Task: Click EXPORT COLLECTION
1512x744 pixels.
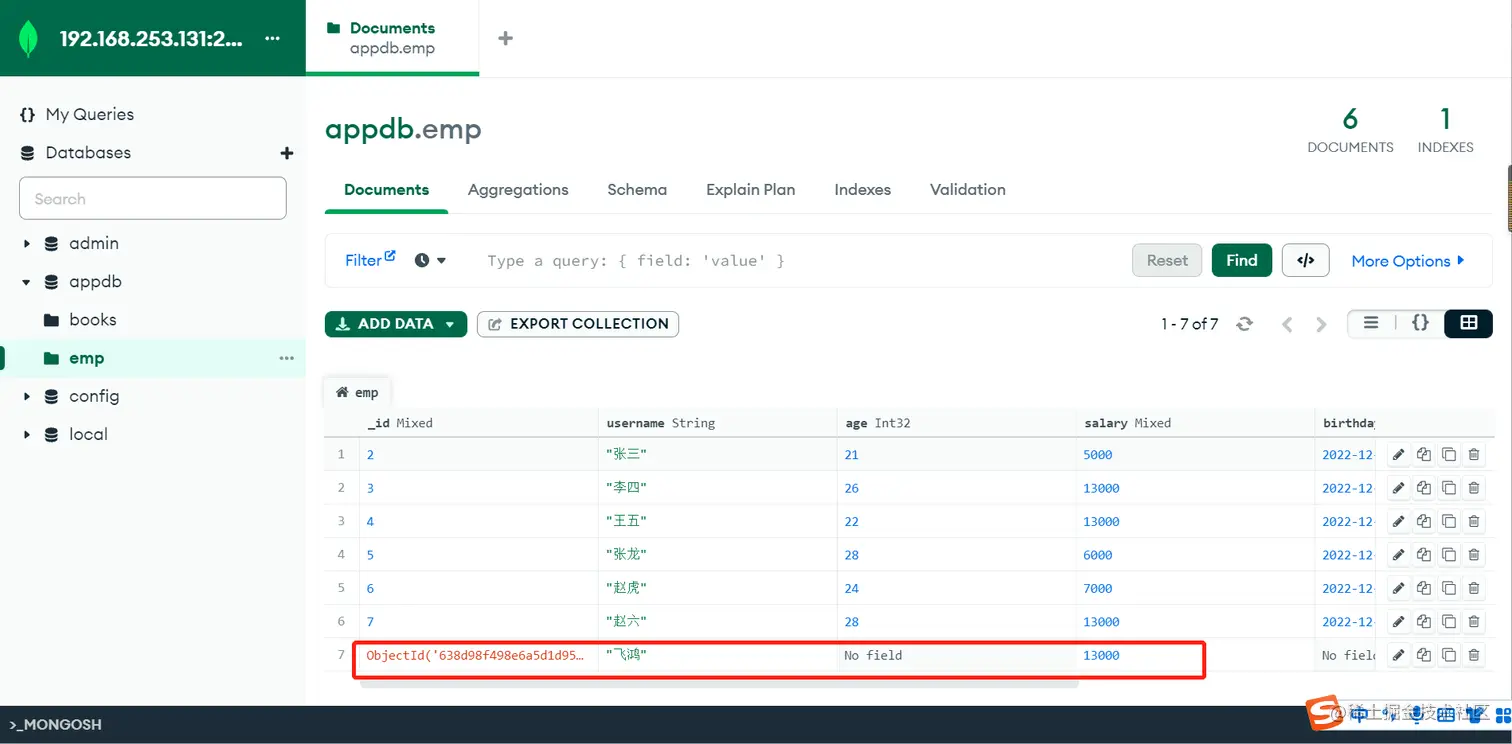Action: click(x=578, y=324)
